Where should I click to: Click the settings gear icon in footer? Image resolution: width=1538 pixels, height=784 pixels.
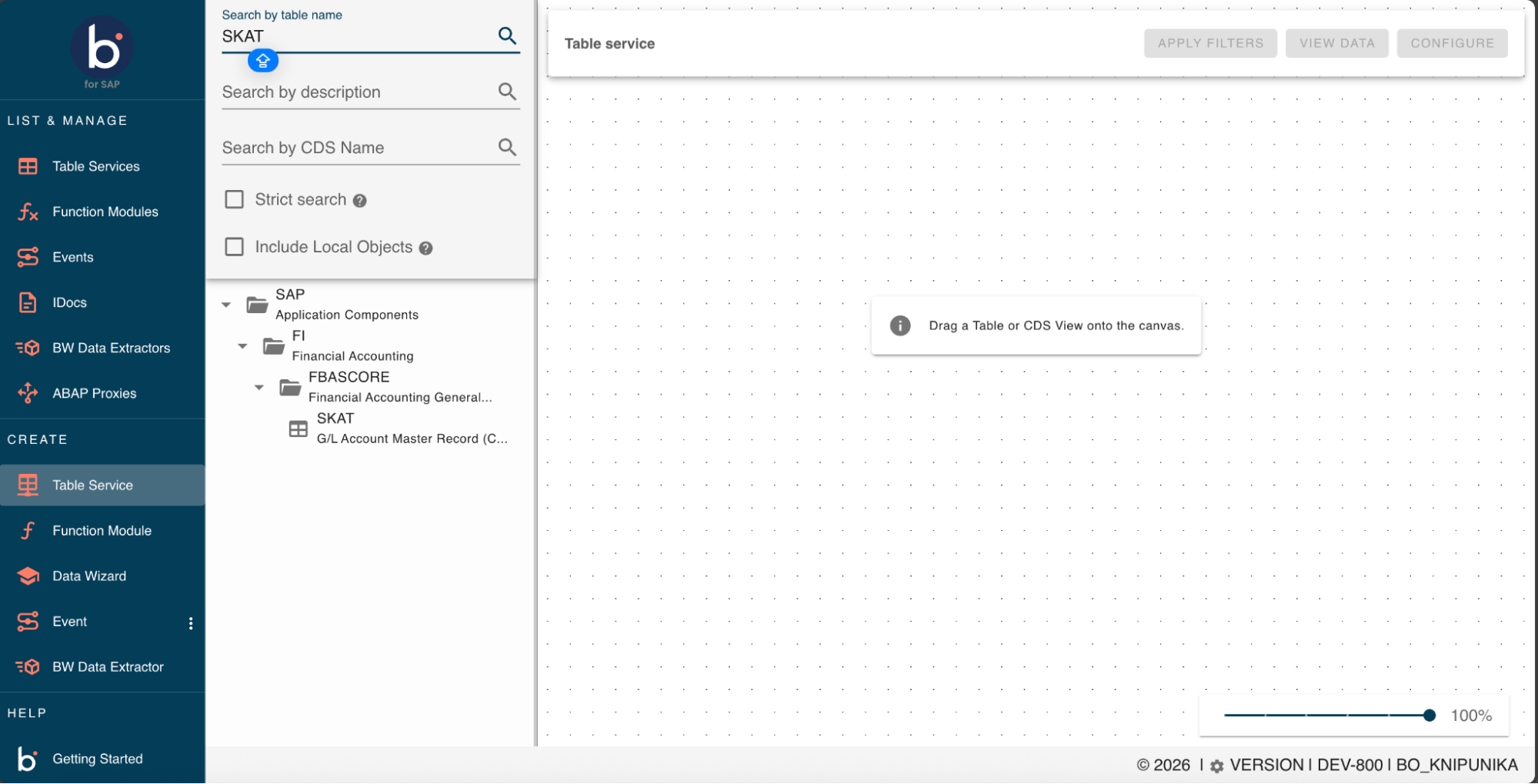(x=1216, y=766)
